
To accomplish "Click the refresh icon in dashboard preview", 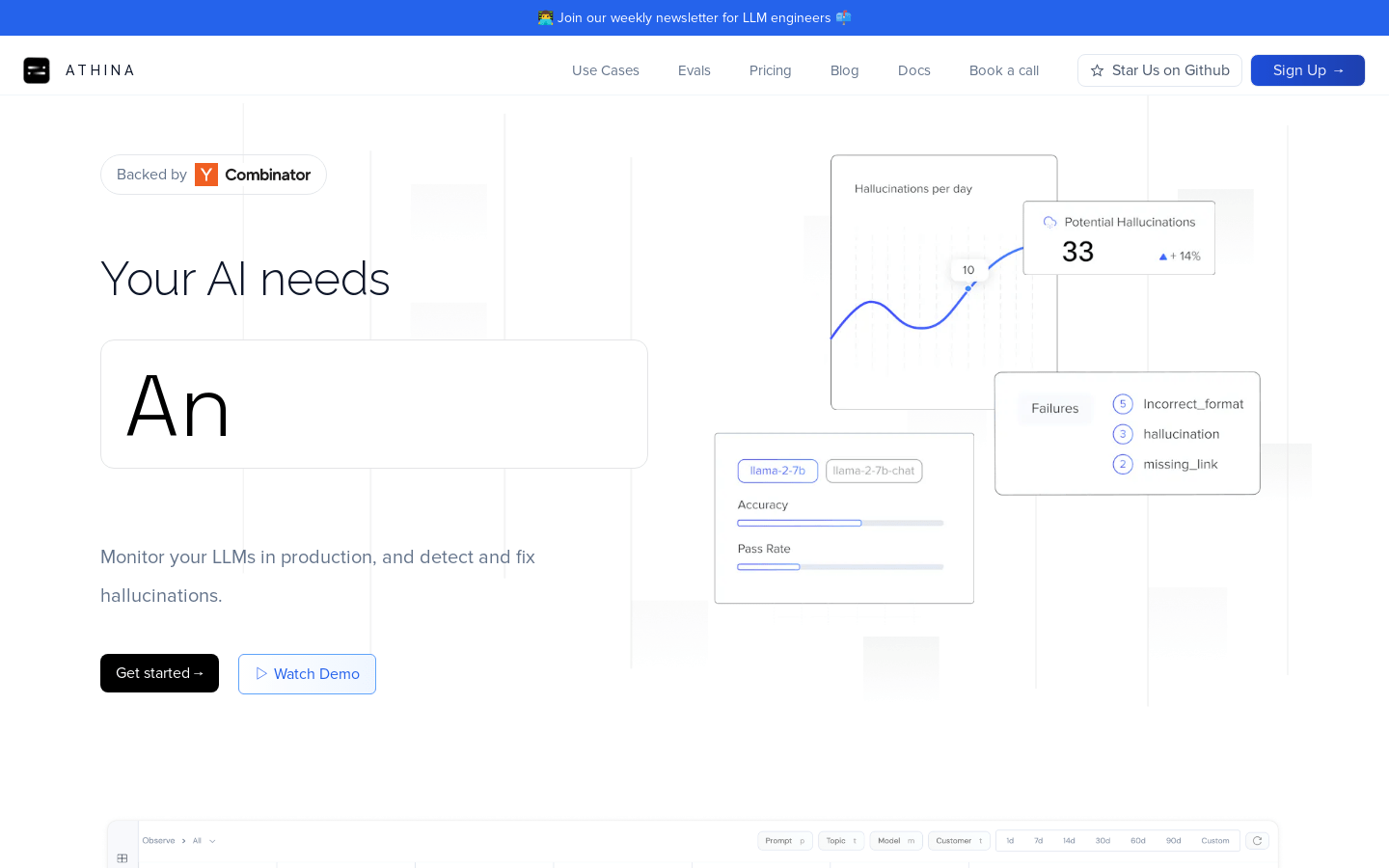I will click(x=1257, y=841).
